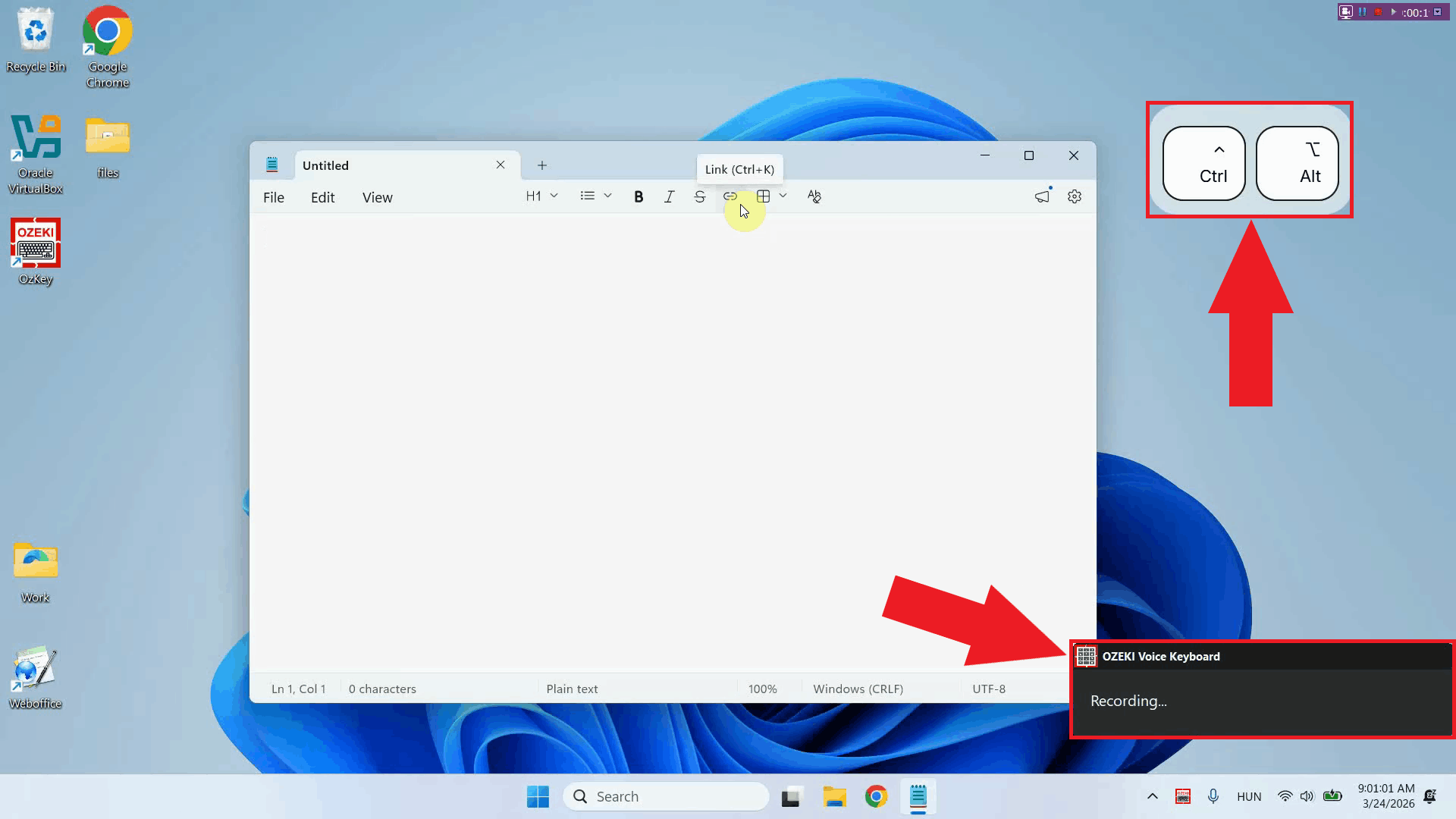
Task: Open the Wi-Fi network tray icon
Action: (1285, 796)
